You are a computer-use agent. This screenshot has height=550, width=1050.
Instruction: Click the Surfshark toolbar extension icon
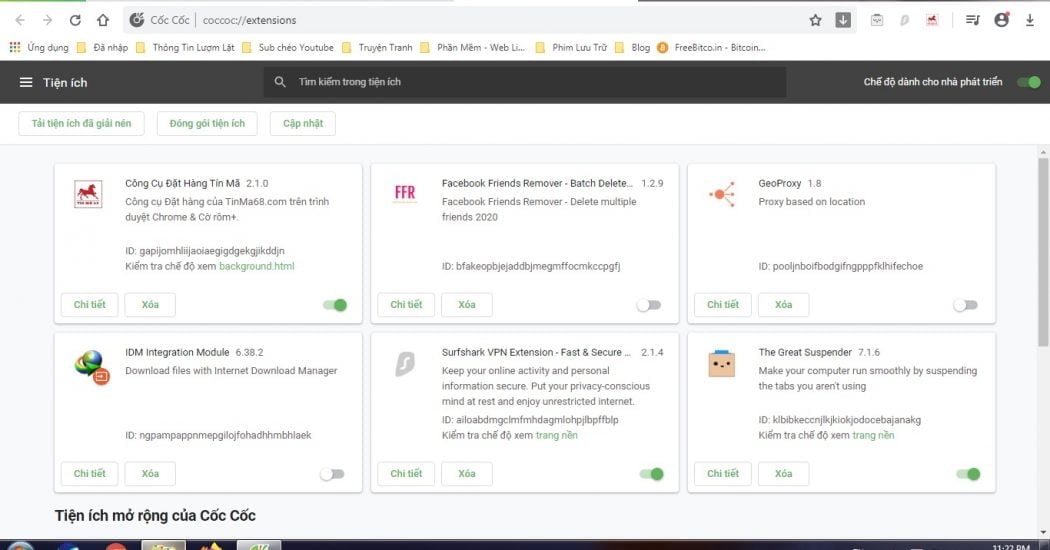[905, 20]
